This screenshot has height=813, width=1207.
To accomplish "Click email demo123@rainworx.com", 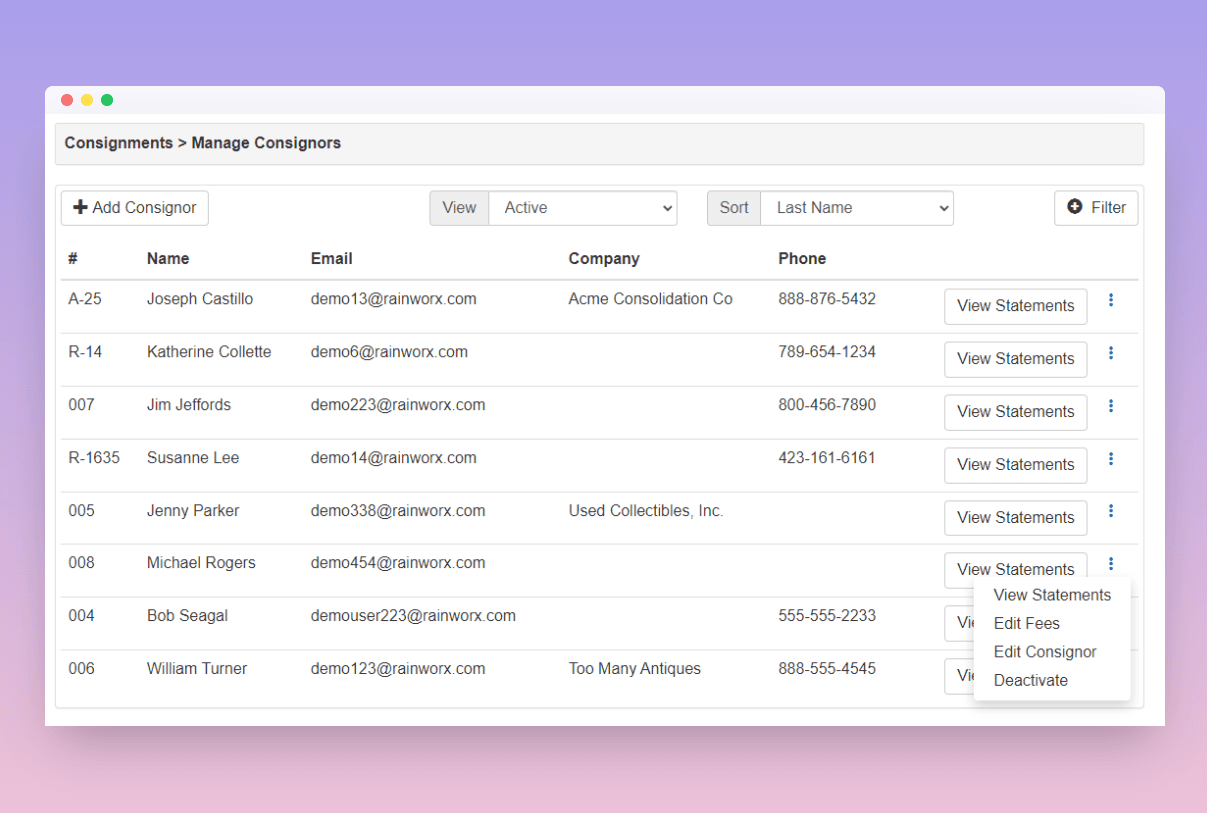I will [398, 669].
